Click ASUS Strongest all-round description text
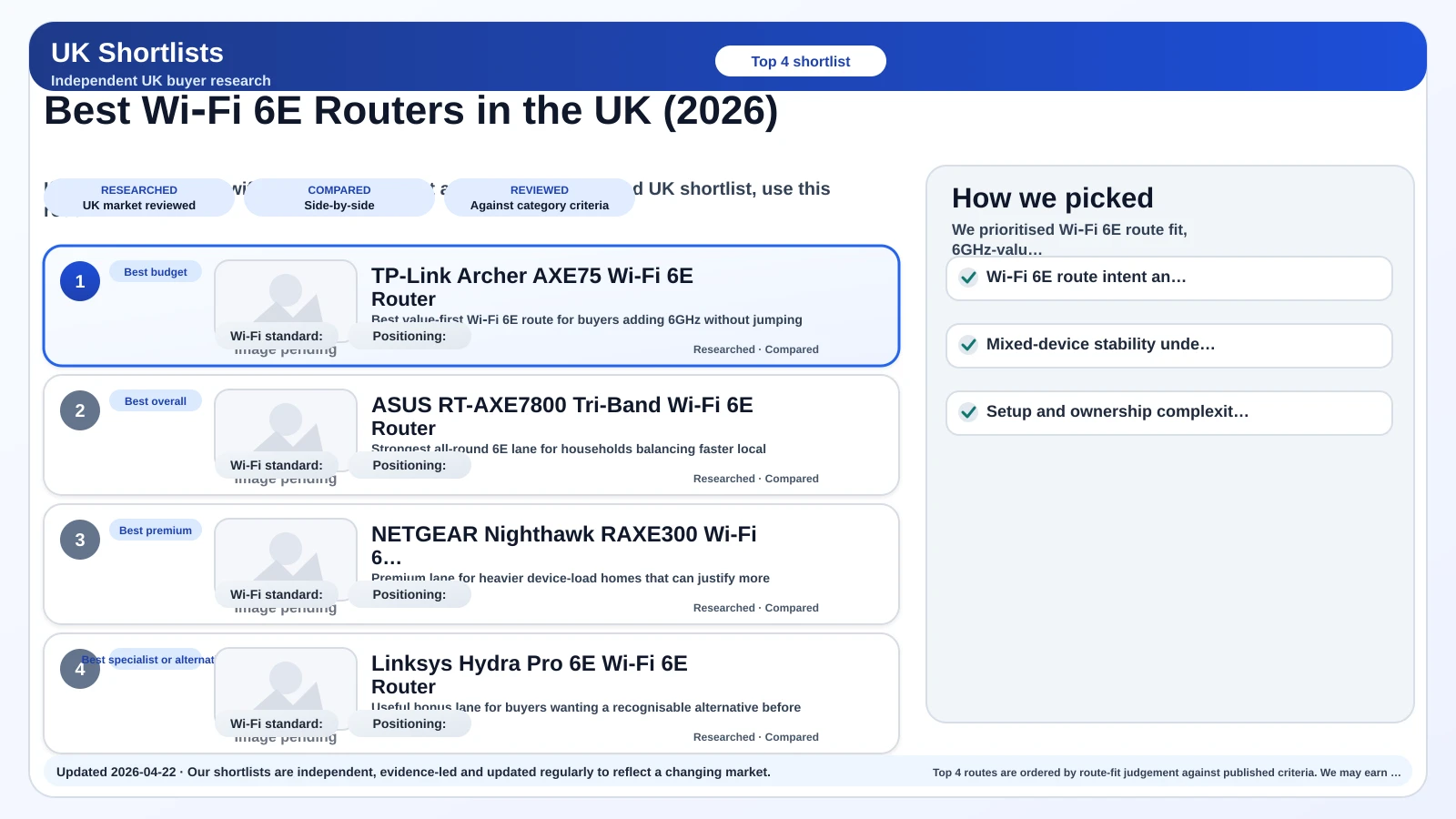 [x=569, y=450]
